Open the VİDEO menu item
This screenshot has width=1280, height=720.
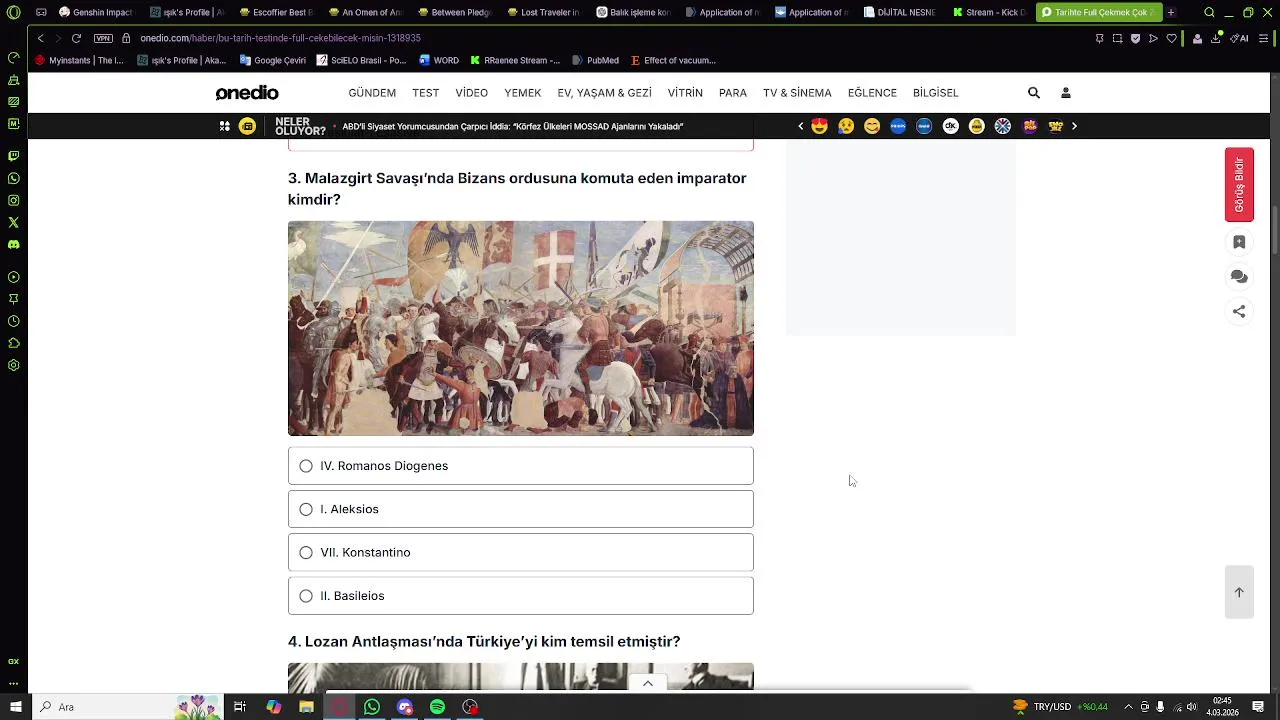click(x=472, y=93)
